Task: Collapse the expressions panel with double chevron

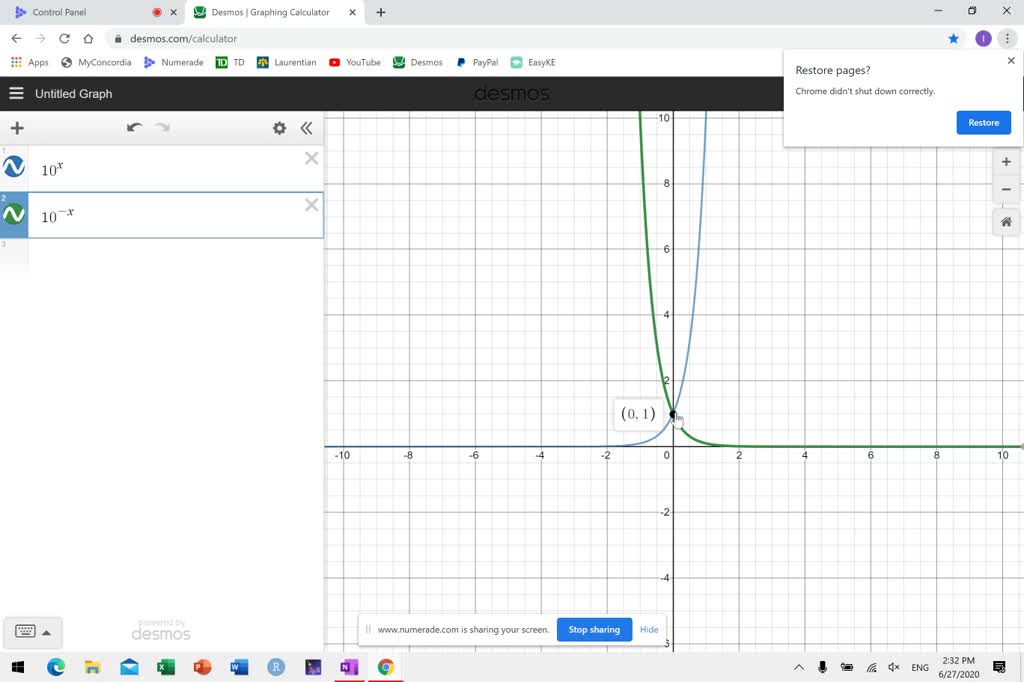Action: click(x=307, y=128)
